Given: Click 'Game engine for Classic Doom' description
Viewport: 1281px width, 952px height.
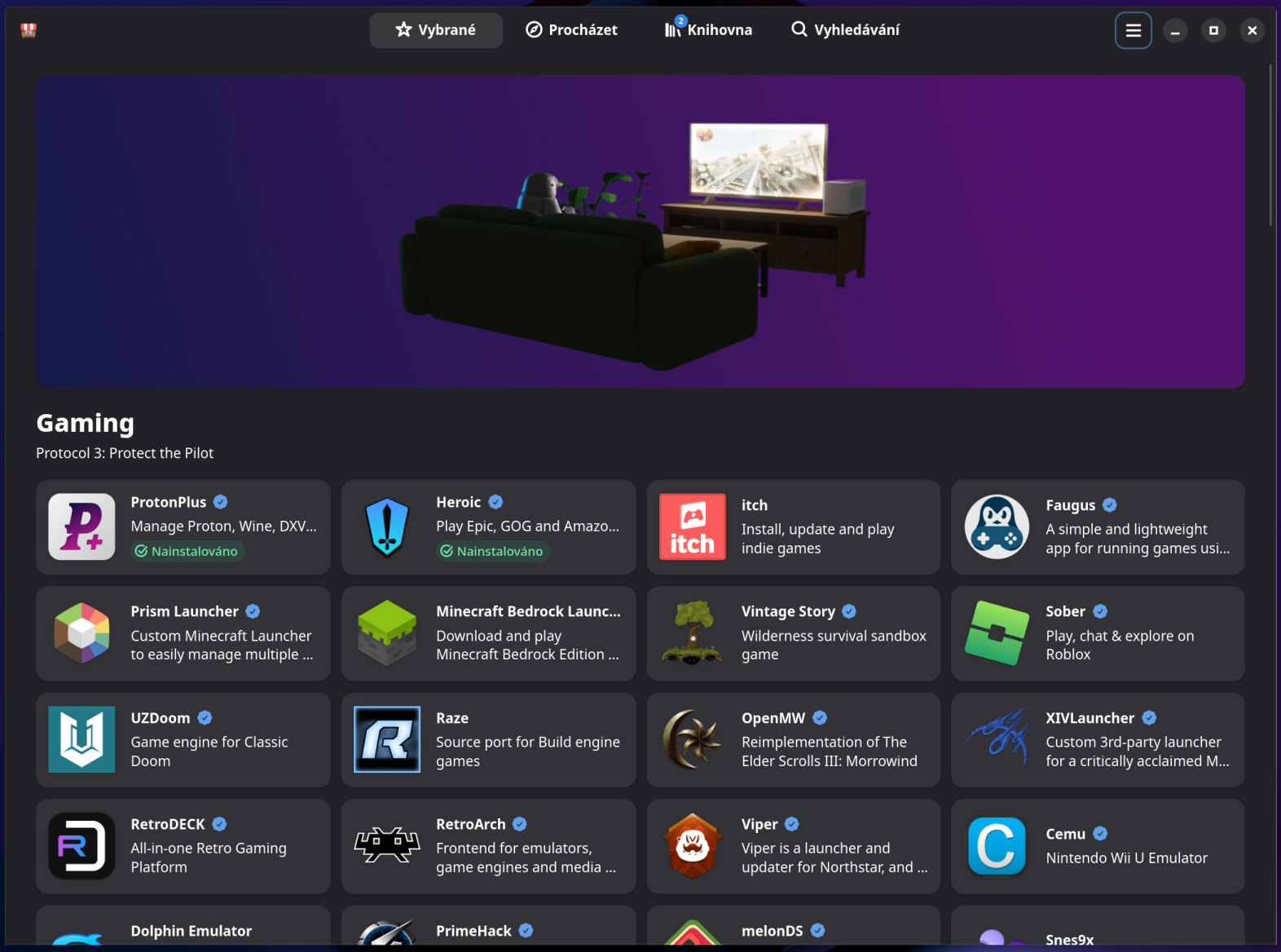Looking at the screenshot, I should [209, 751].
